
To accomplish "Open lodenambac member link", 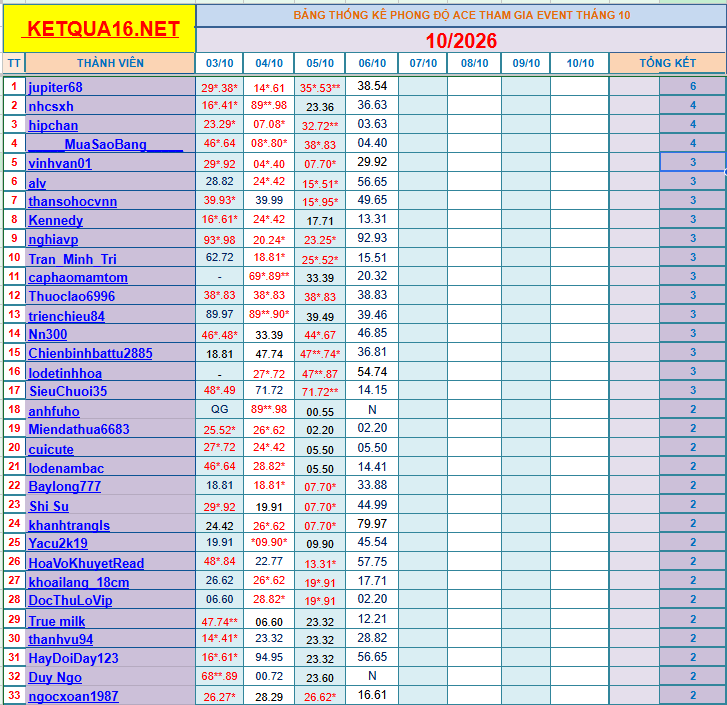I will (66, 468).
